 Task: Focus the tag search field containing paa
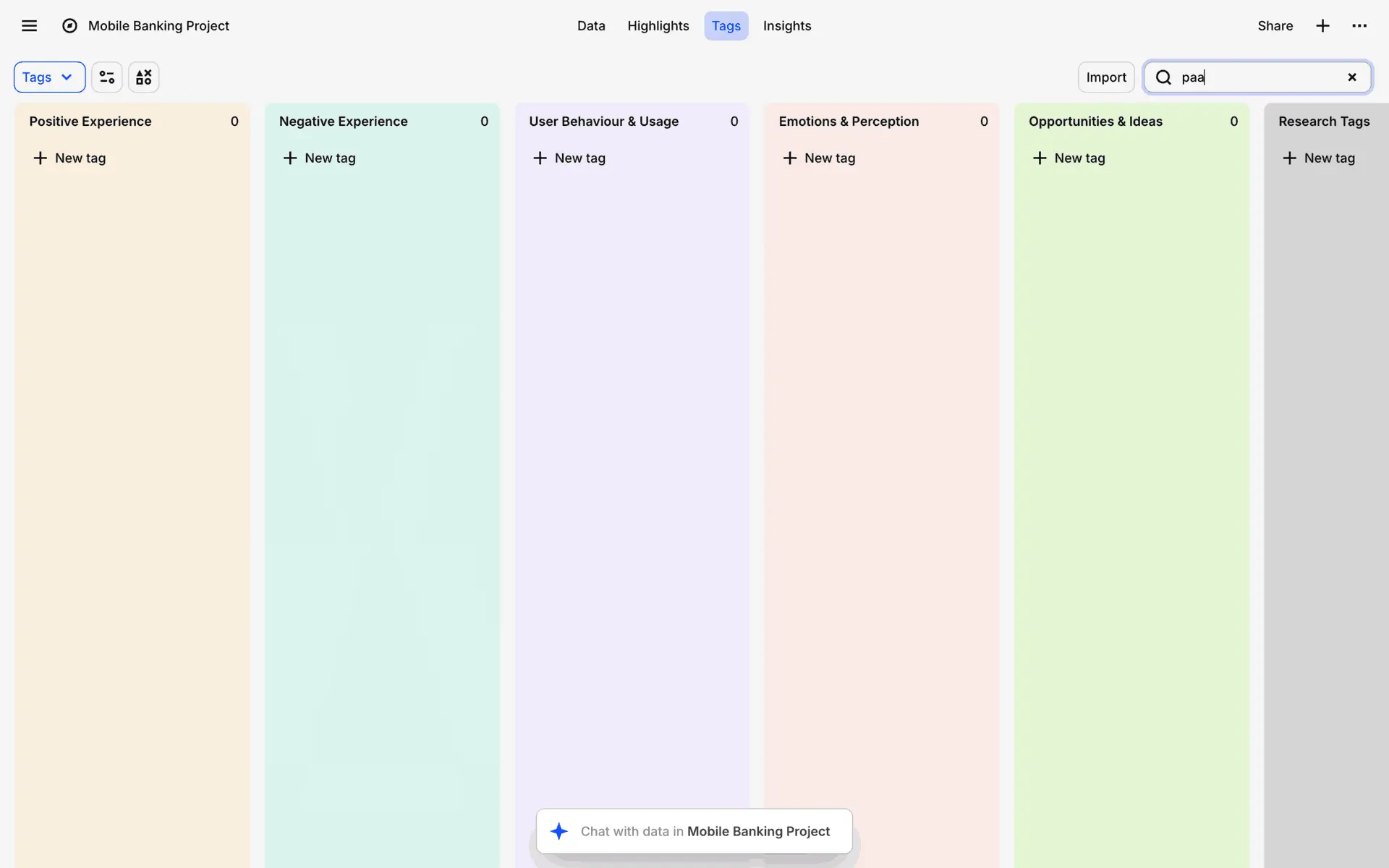coord(1259,77)
